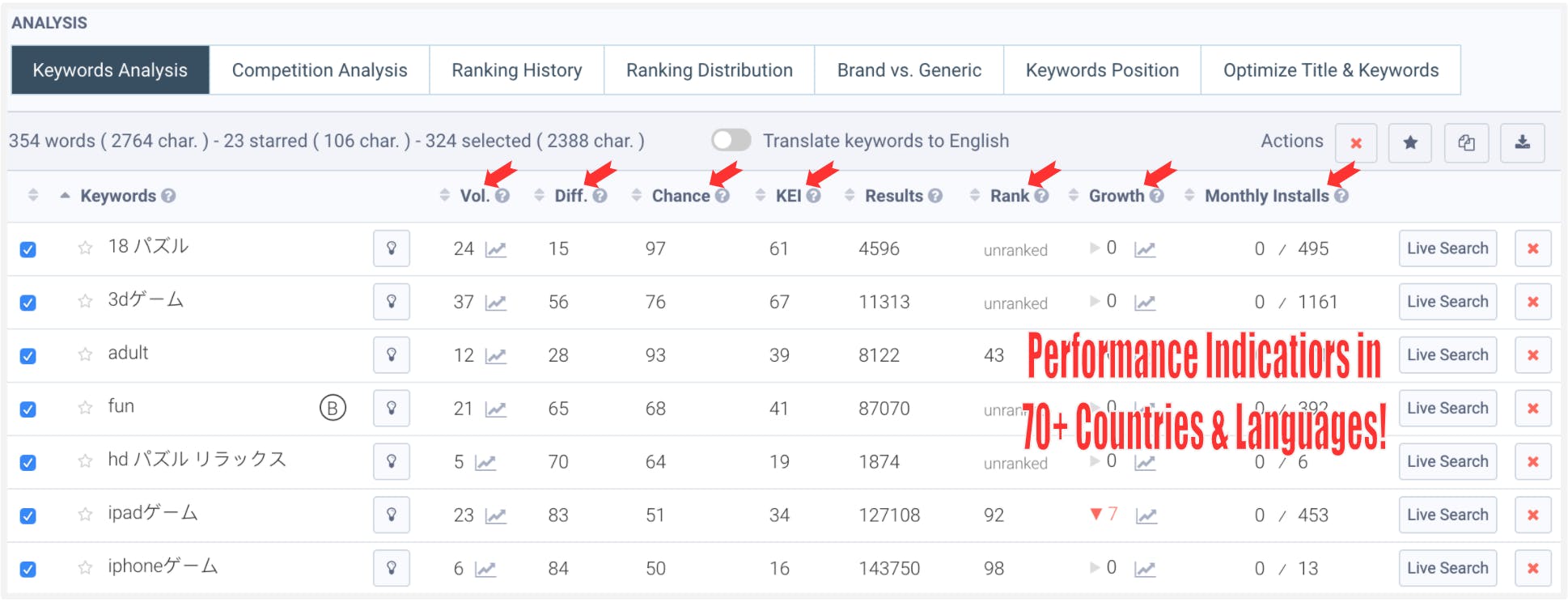Delete the 'iphoneゲーム' keyword row
The width and height of the screenshot is (1568, 602).
click(x=1532, y=569)
